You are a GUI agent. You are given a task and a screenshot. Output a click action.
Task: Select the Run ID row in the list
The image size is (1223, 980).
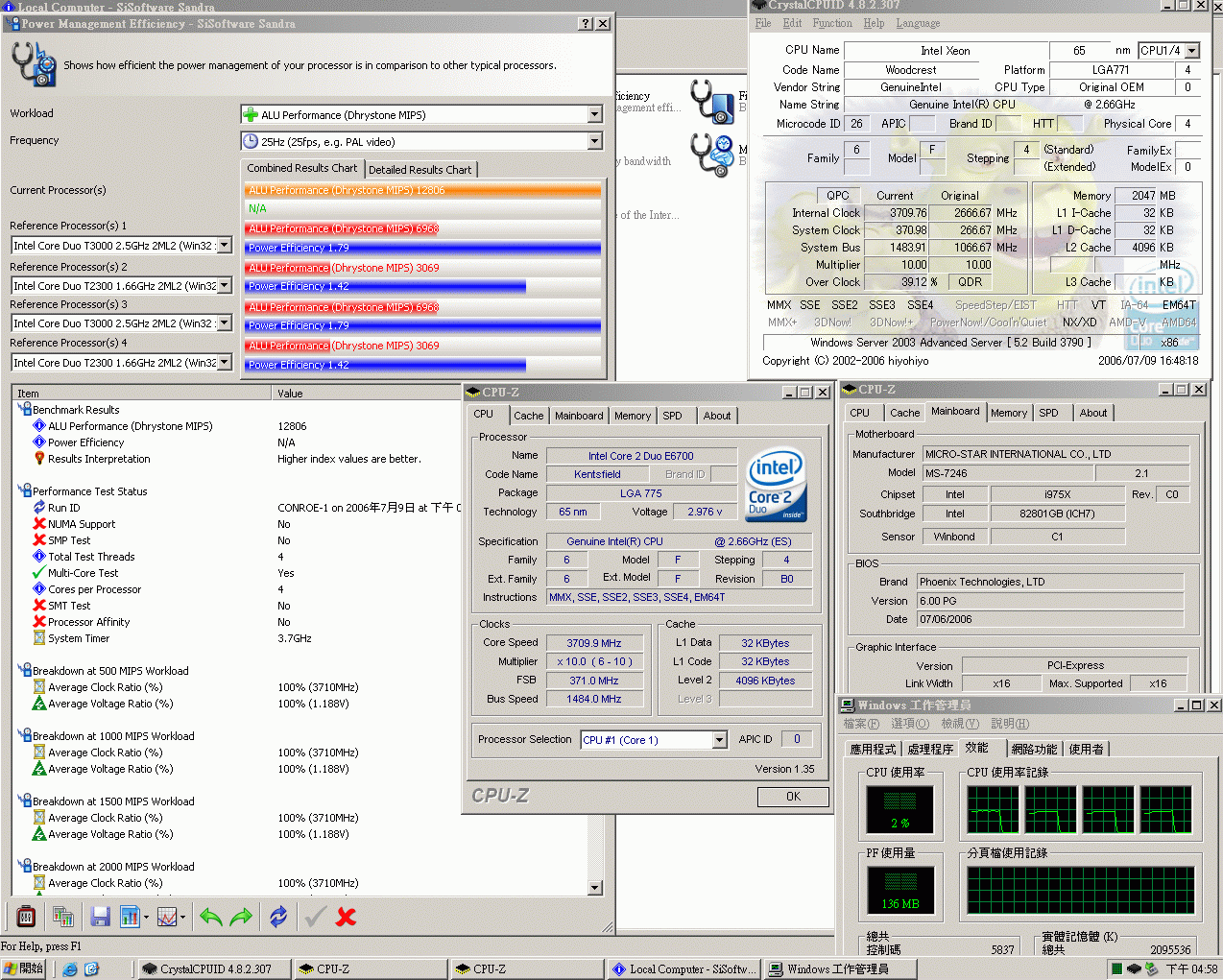[64, 508]
